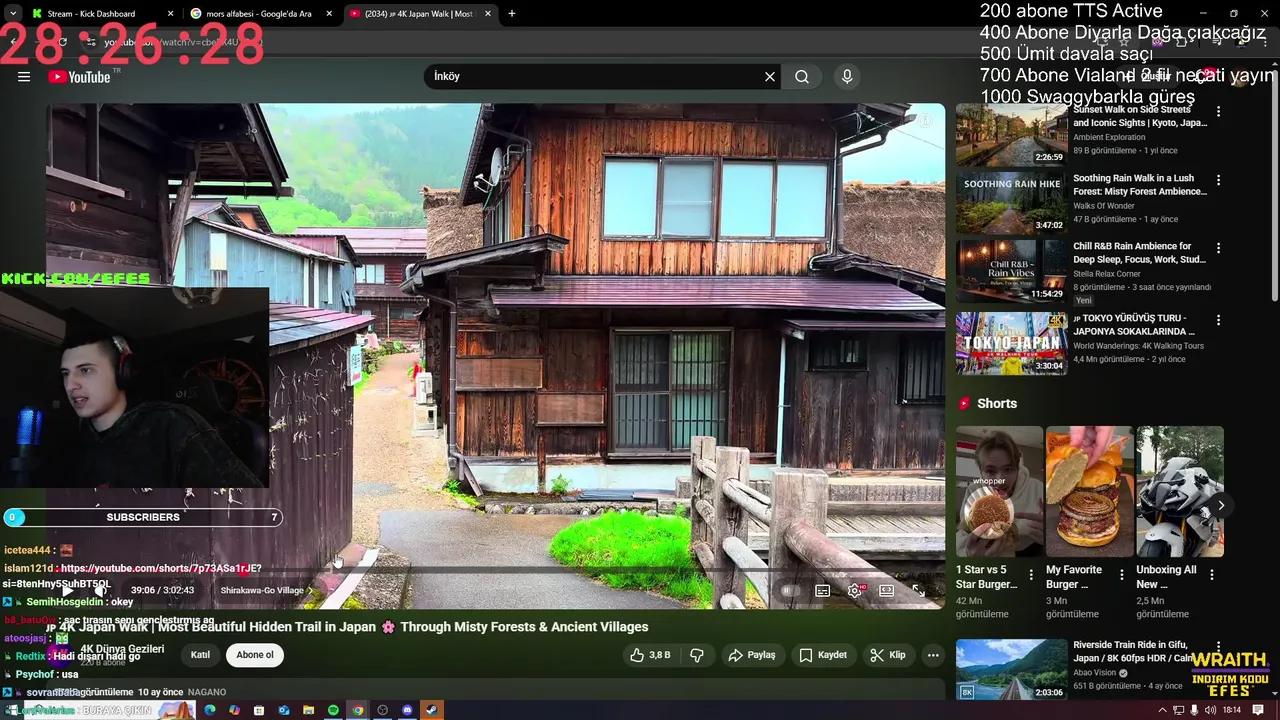1280x720 pixels.
Task: Open options for Sunset Walk on Side Streets video
Action: click(1218, 112)
